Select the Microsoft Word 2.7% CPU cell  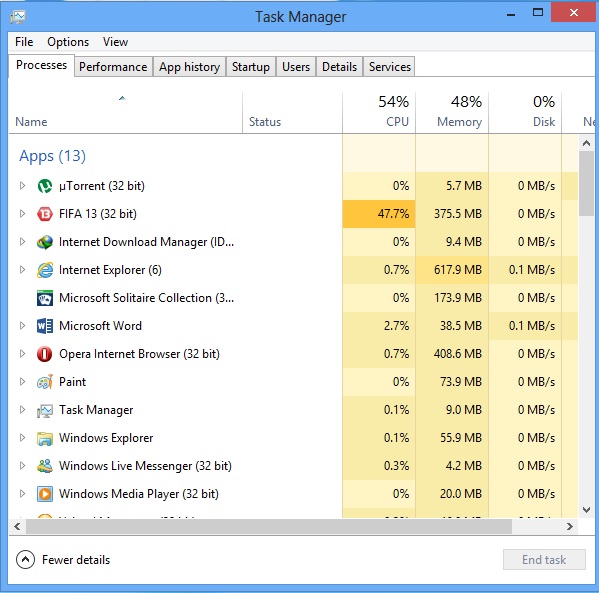pos(379,326)
